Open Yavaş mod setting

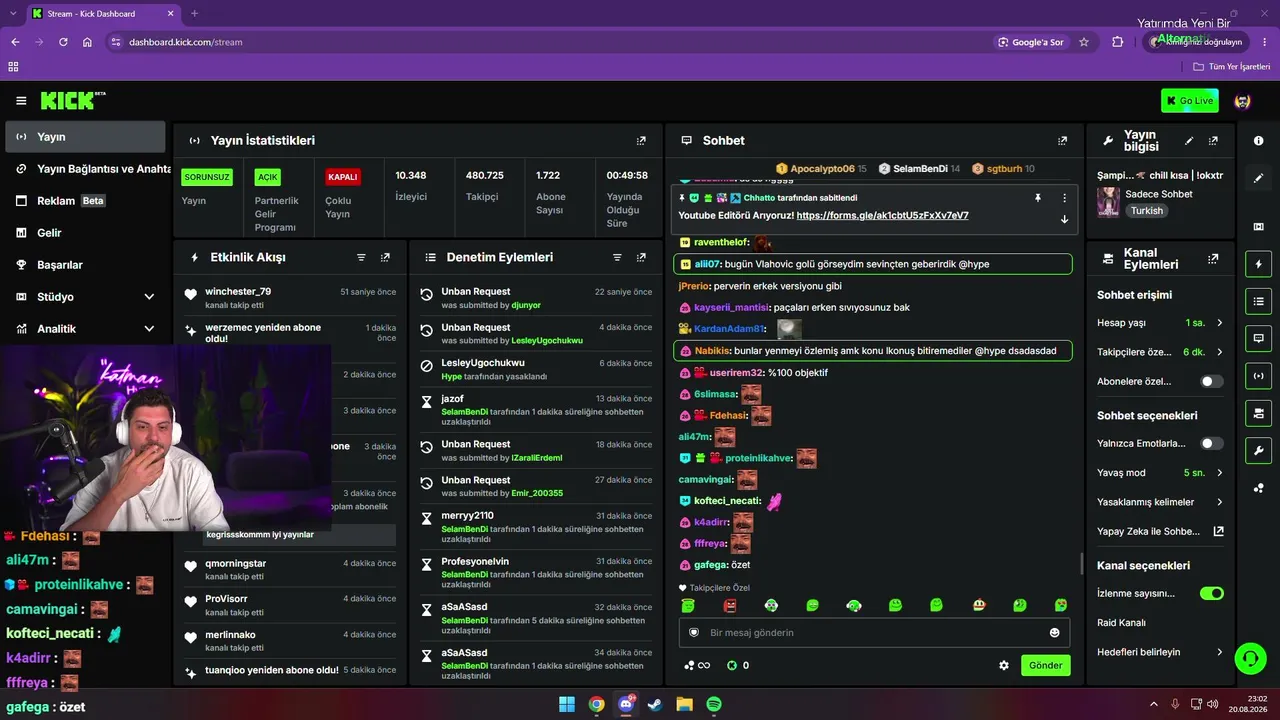tap(1160, 472)
